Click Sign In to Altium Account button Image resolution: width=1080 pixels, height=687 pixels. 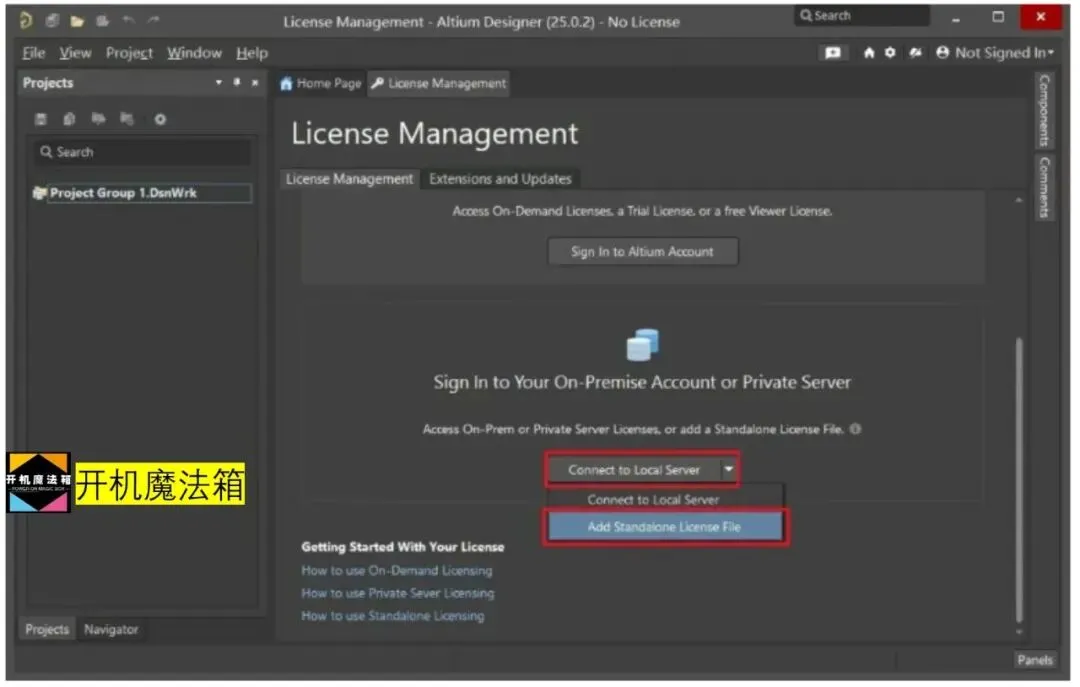tap(643, 252)
